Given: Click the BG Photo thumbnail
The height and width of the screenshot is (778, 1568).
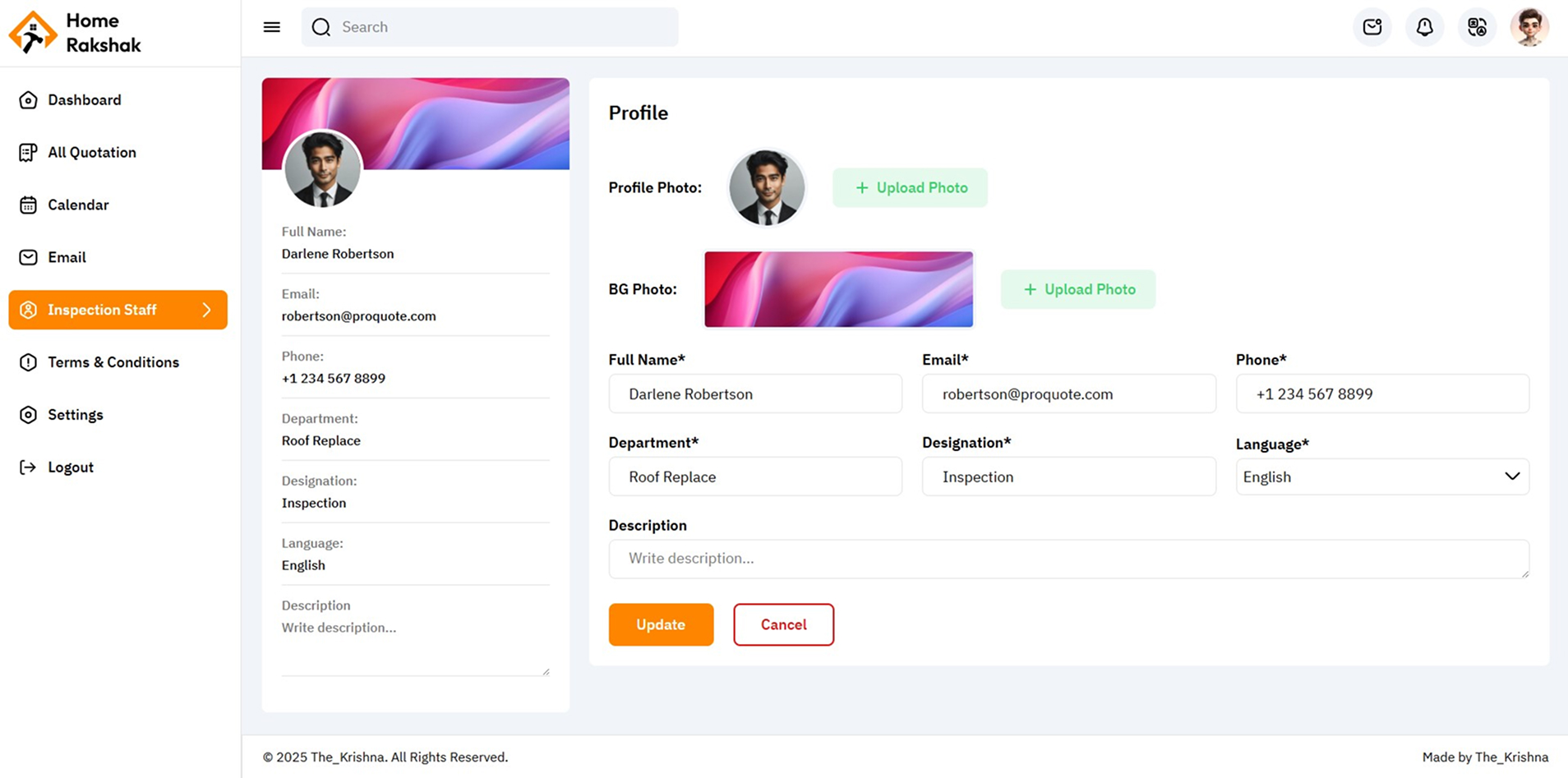Looking at the screenshot, I should pyautogui.click(x=838, y=289).
